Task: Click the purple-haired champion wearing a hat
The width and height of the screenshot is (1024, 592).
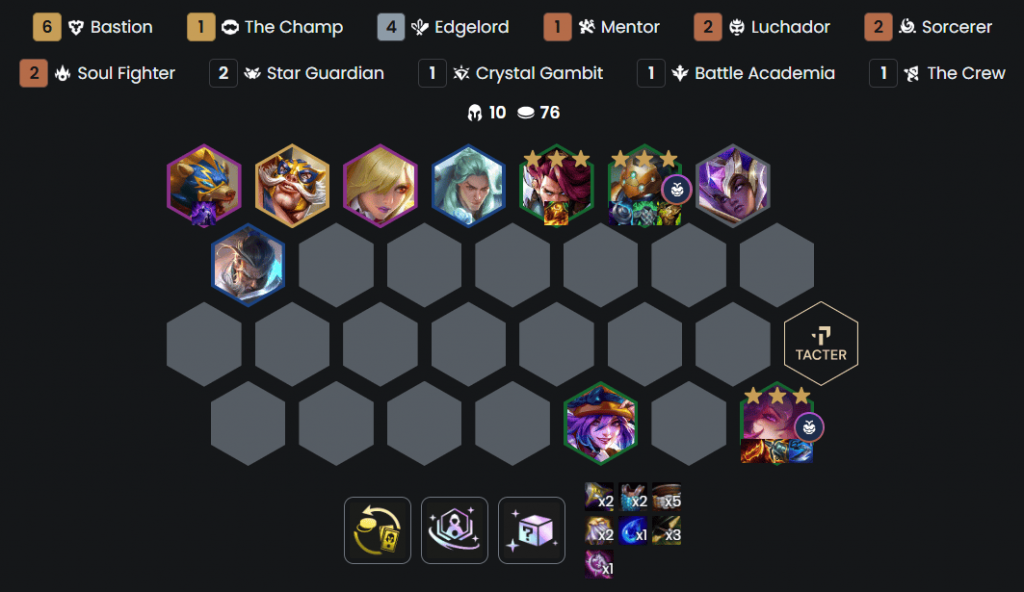Action: 600,423
